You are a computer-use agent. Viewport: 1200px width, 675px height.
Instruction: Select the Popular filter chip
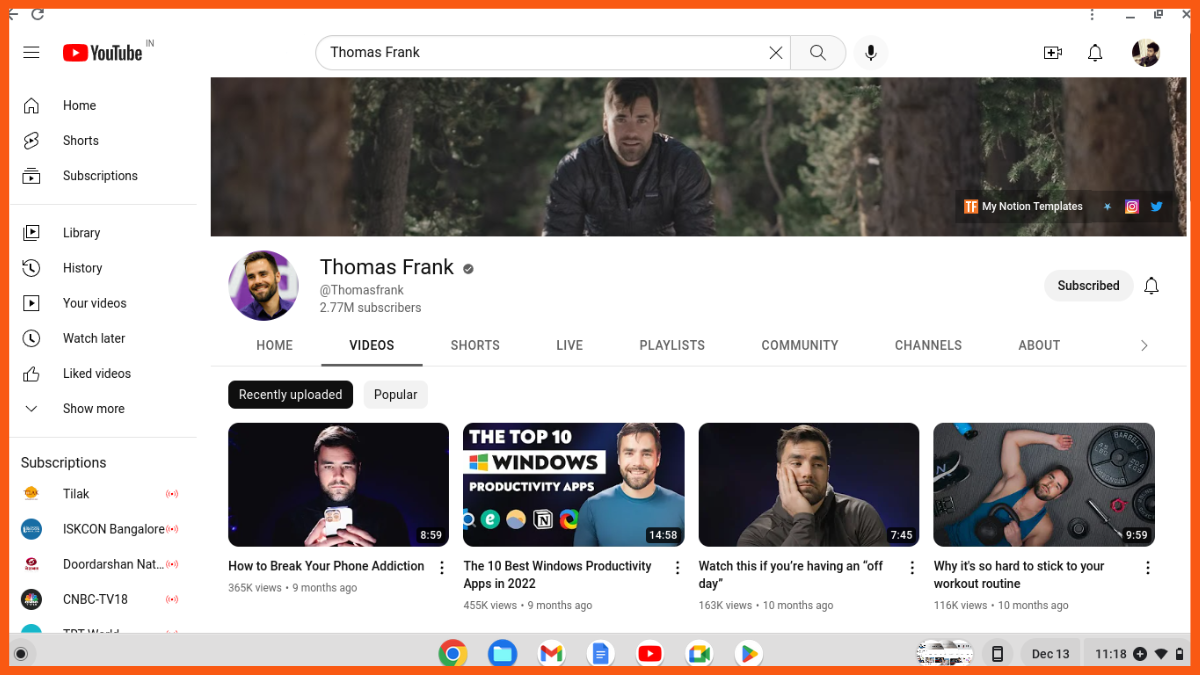point(395,395)
